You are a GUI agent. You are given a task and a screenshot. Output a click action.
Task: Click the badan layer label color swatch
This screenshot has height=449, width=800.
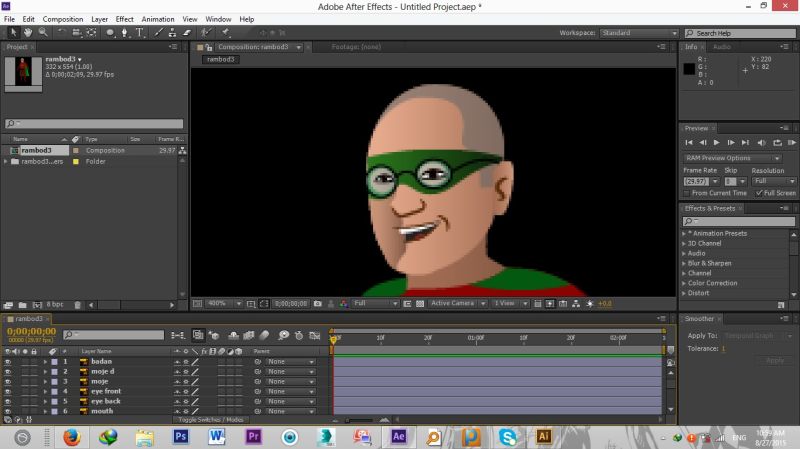55,362
